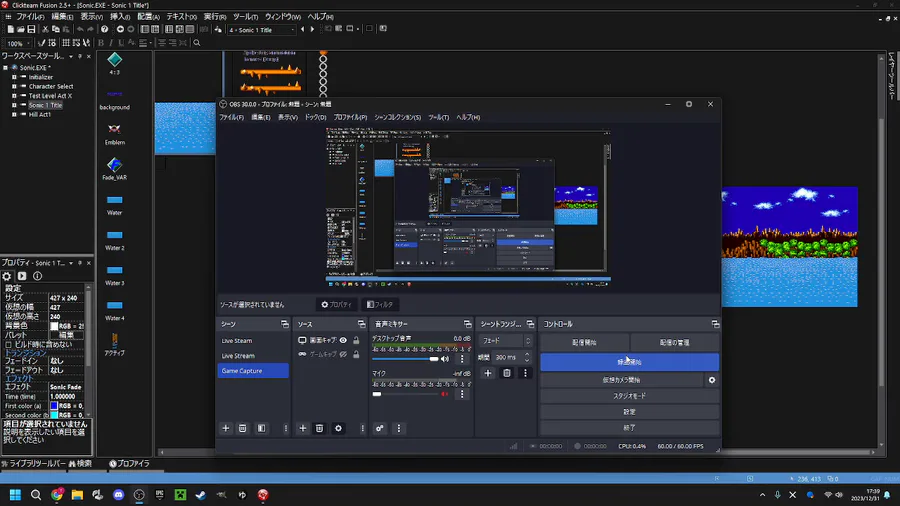Open source properties gear in sources dock
Image resolution: width=900 pixels, height=506 pixels.
(338, 429)
